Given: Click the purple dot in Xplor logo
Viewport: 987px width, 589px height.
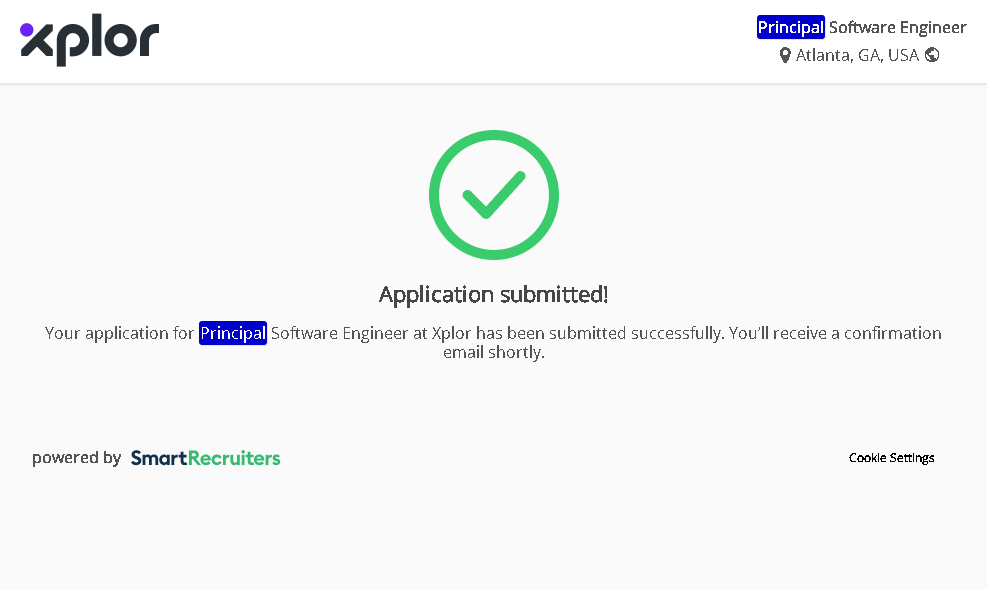Looking at the screenshot, I should (x=27, y=30).
